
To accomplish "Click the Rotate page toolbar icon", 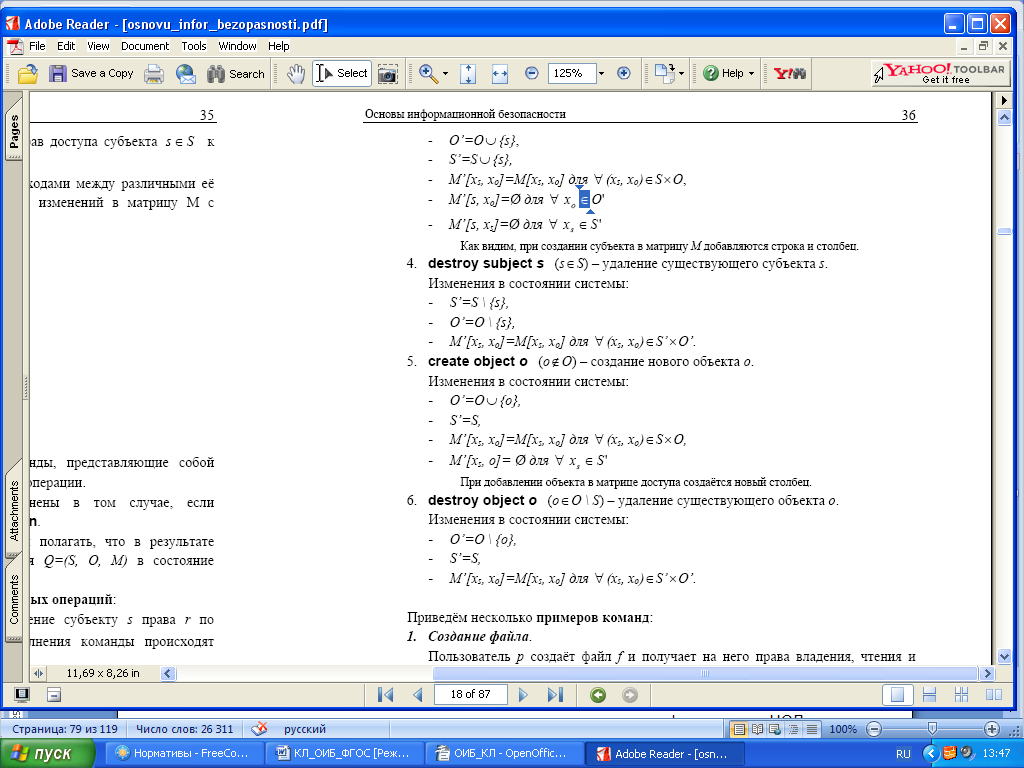I will click(x=665, y=73).
